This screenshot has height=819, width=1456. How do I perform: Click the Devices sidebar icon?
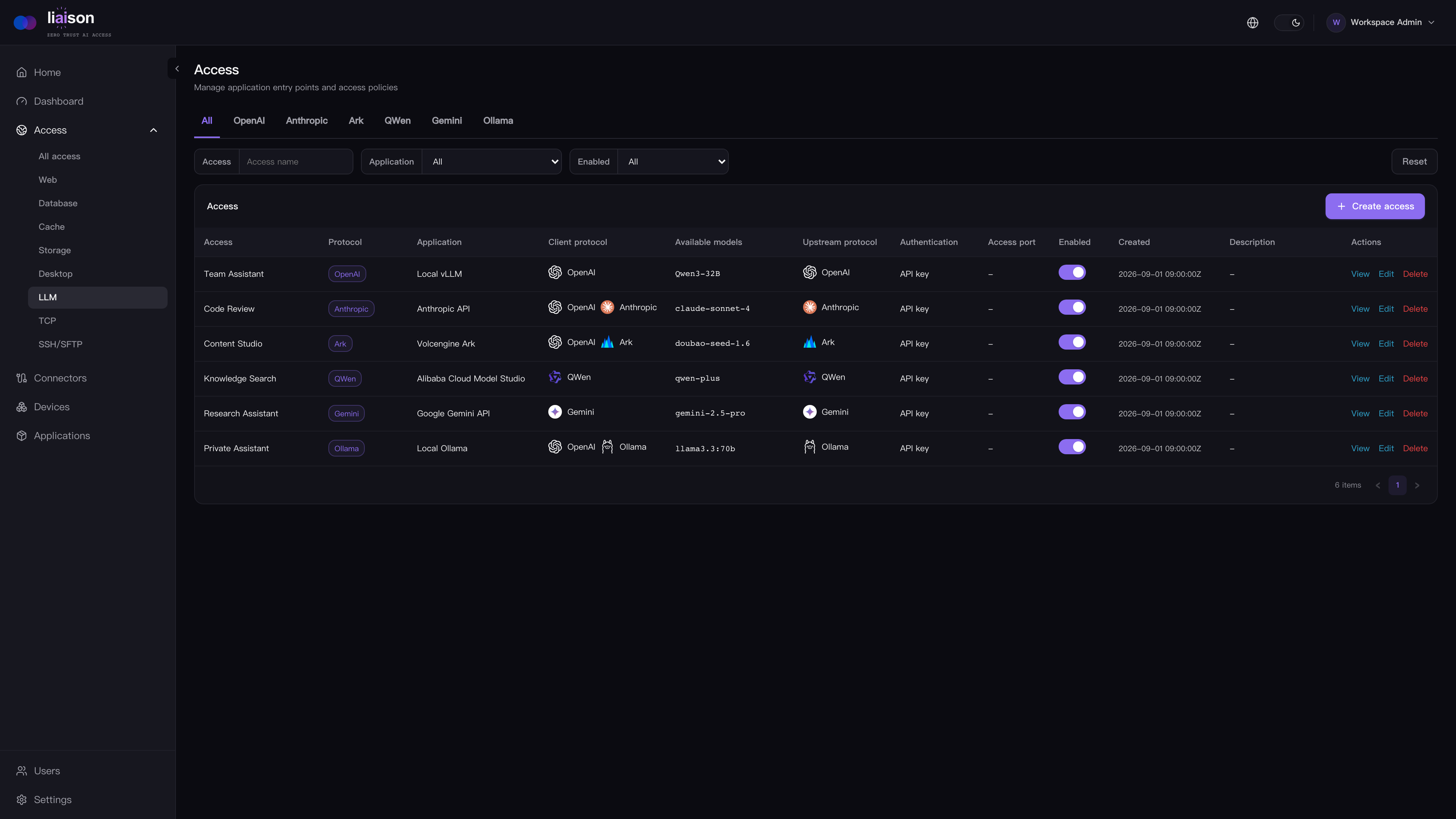22,407
